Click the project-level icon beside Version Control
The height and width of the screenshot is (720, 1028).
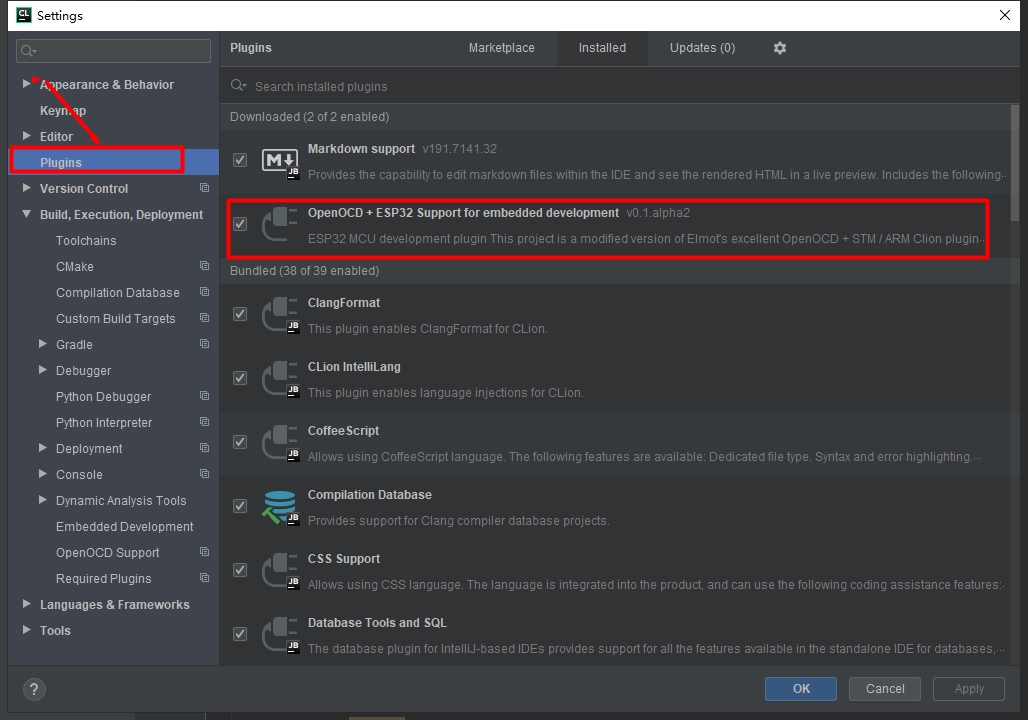[x=205, y=188]
